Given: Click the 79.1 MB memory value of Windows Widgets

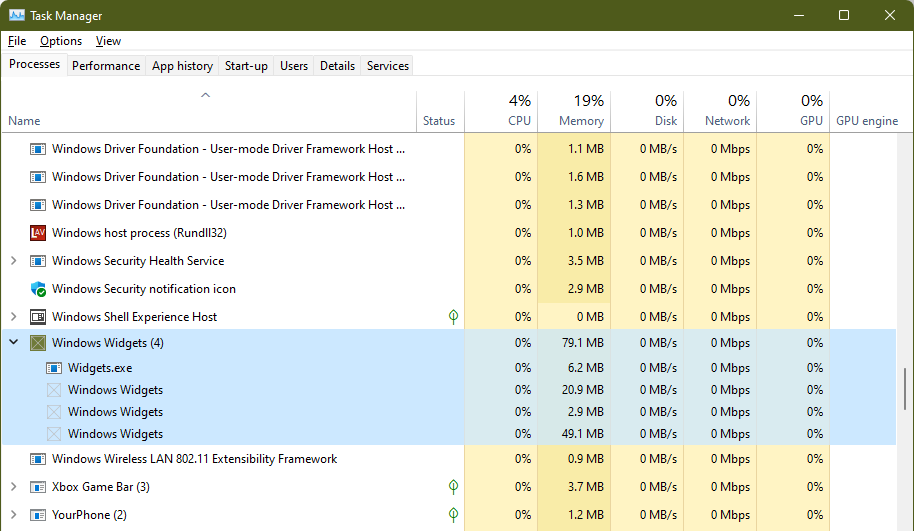Looking at the screenshot, I should click(582, 343).
